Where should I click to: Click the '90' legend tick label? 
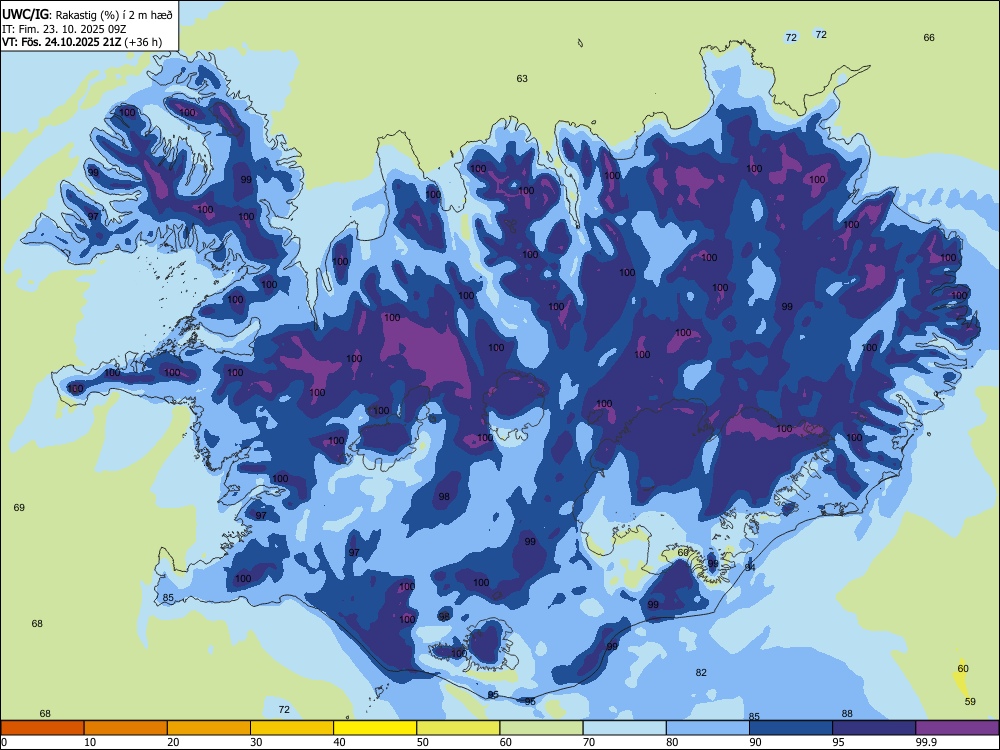755,742
